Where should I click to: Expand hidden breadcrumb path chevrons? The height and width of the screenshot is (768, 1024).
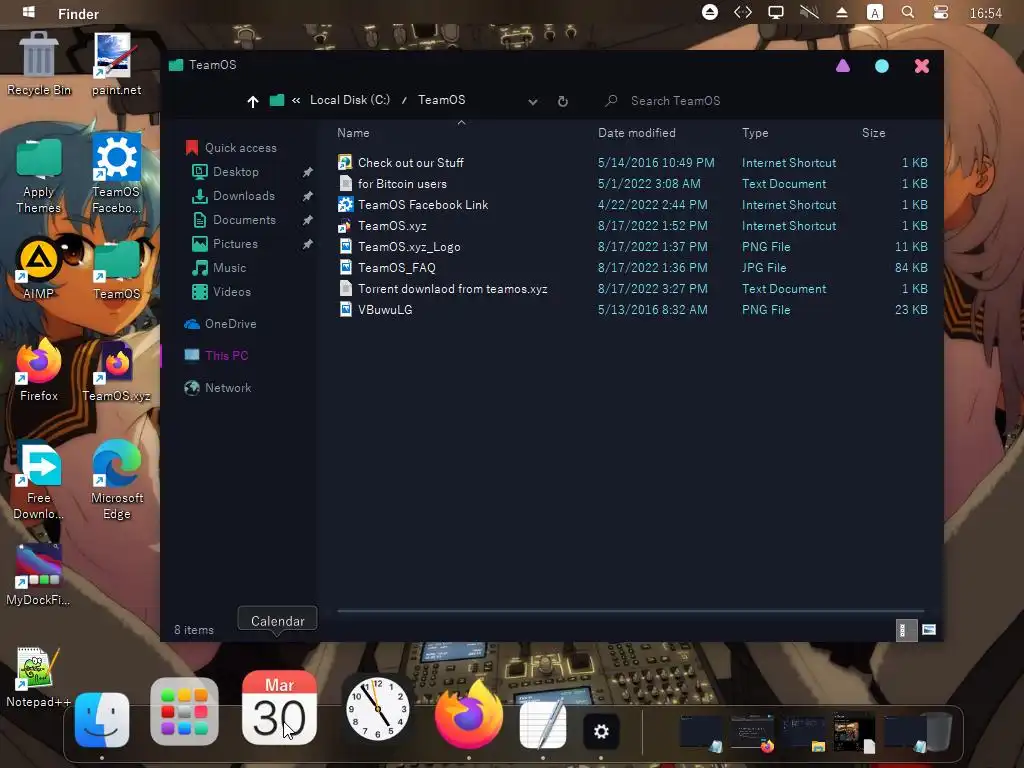tap(296, 101)
